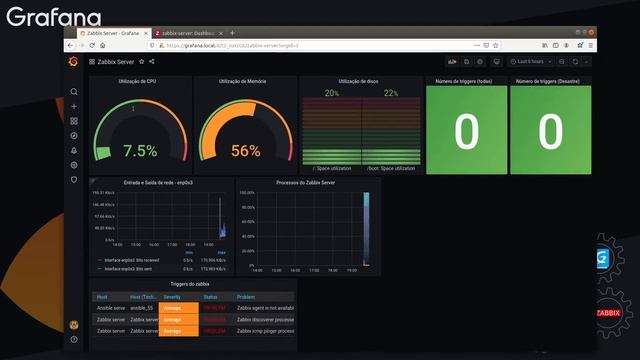640x360 pixels.
Task: Close the zabbix-server Dashboard tab
Action: pyautogui.click(x=221, y=33)
